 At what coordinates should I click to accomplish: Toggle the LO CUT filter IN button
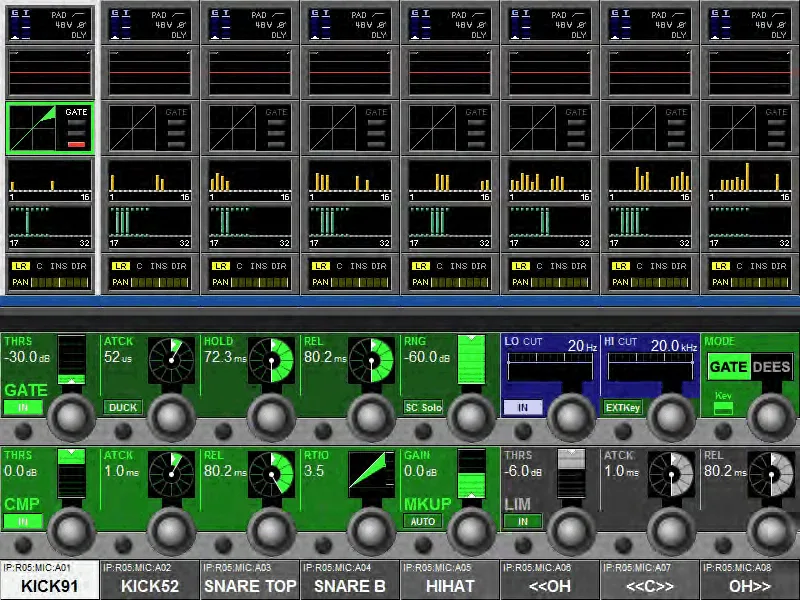[x=523, y=407]
